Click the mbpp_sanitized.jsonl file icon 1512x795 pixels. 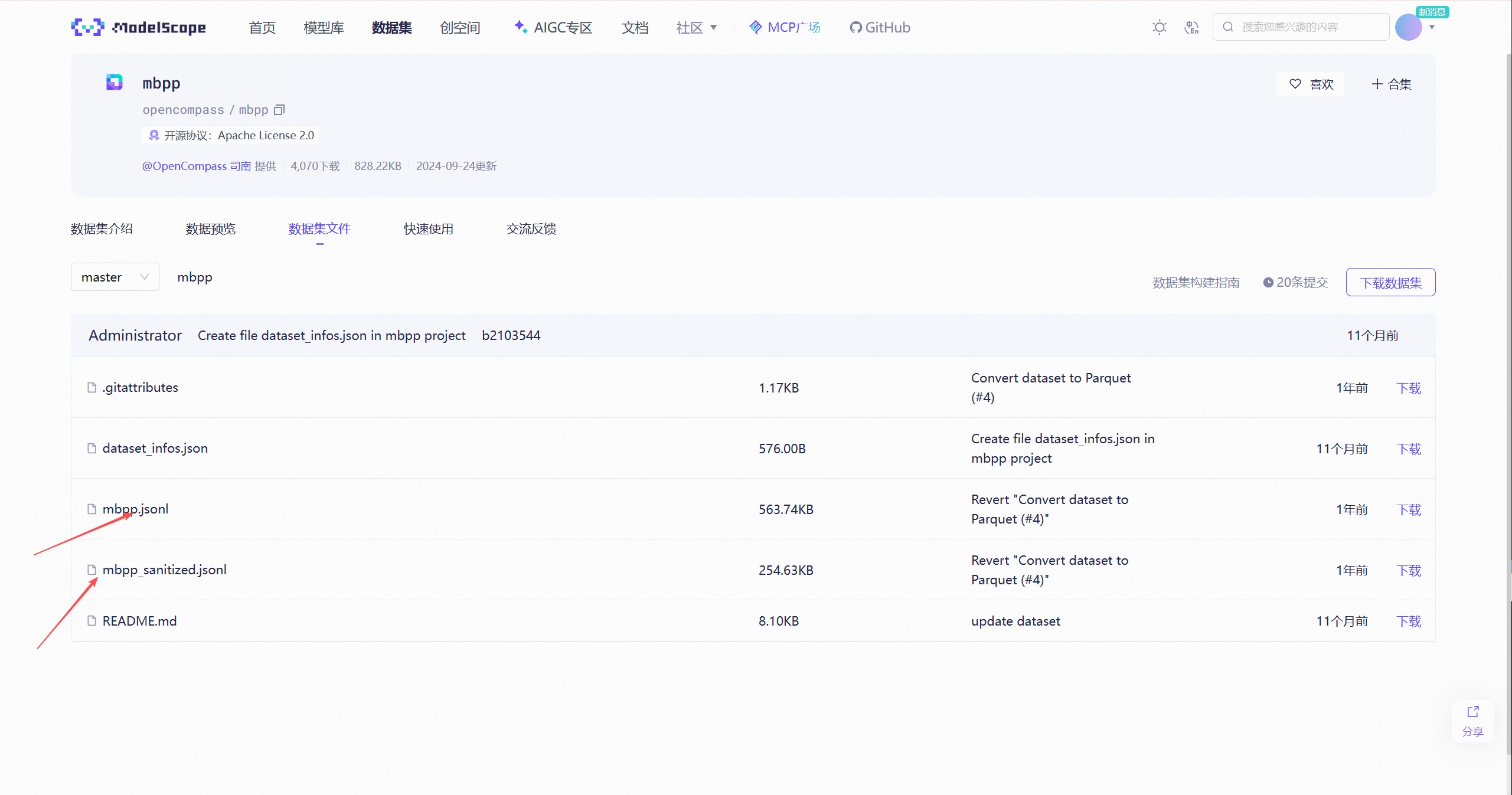pos(92,570)
